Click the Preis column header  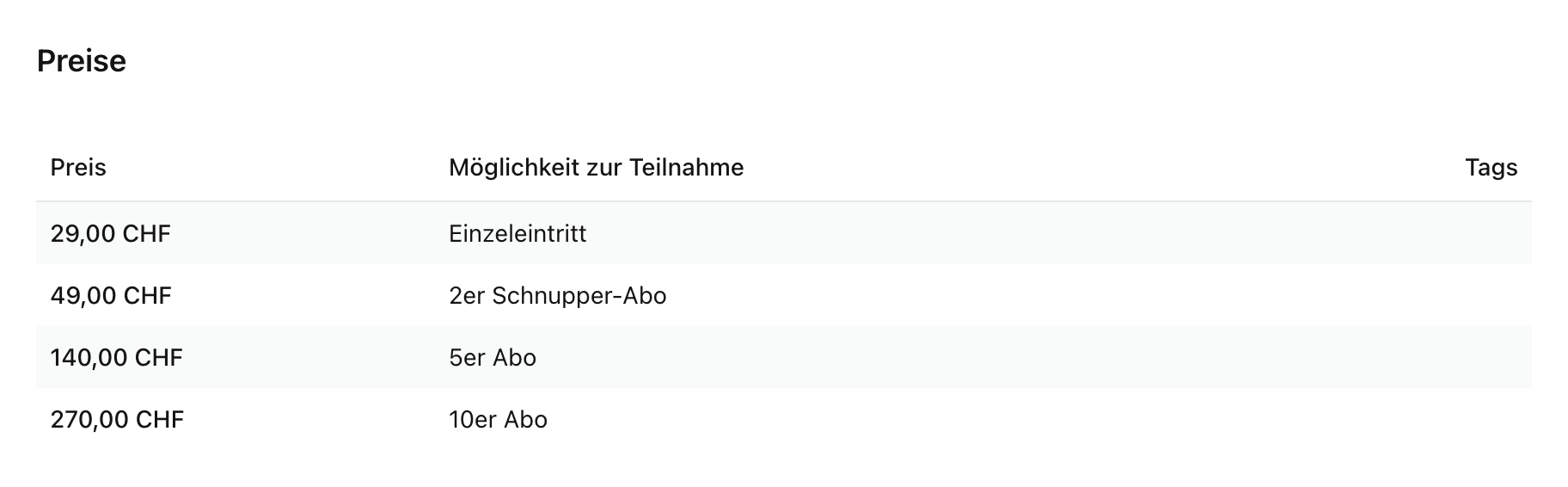78,167
